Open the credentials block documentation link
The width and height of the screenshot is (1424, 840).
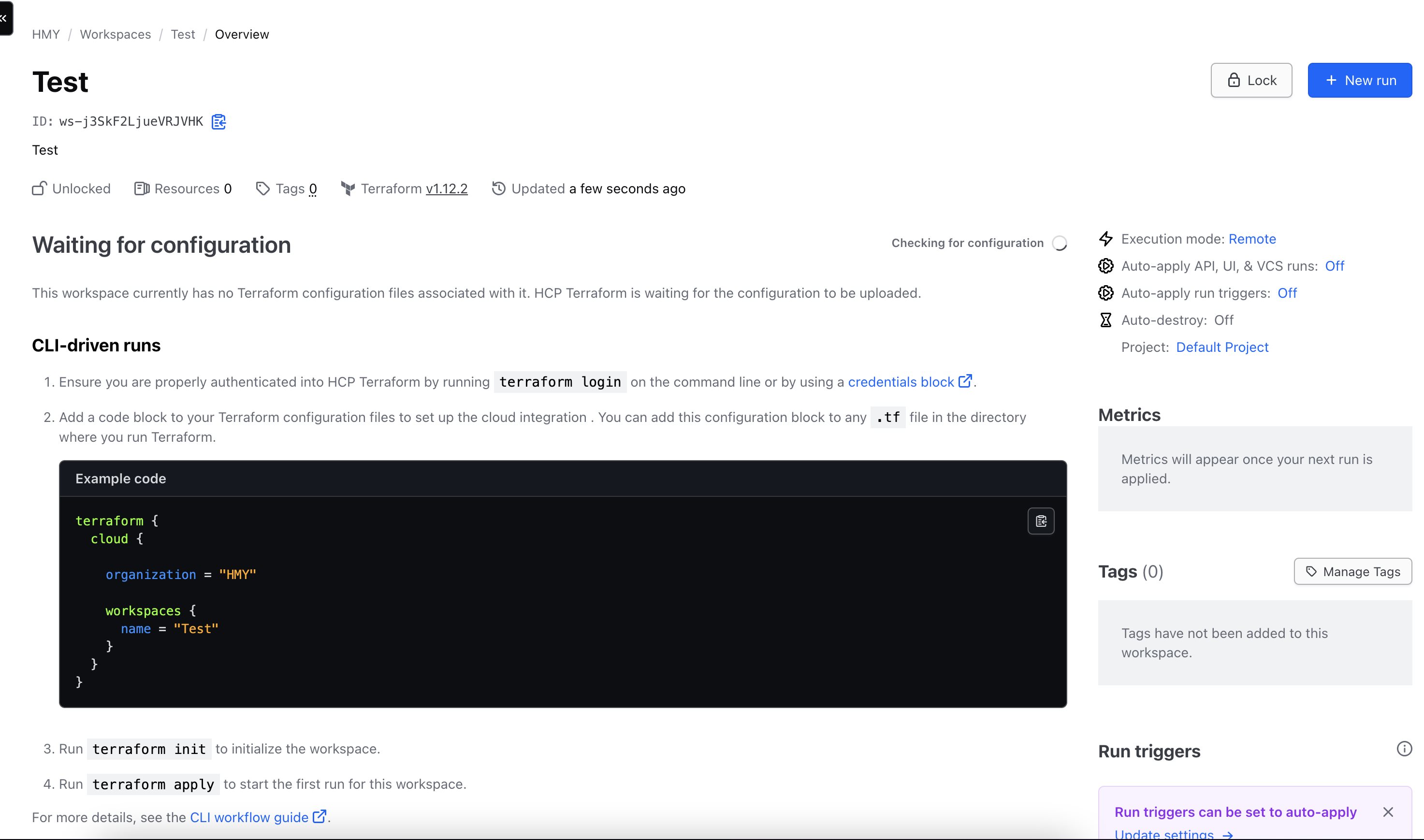click(x=901, y=382)
